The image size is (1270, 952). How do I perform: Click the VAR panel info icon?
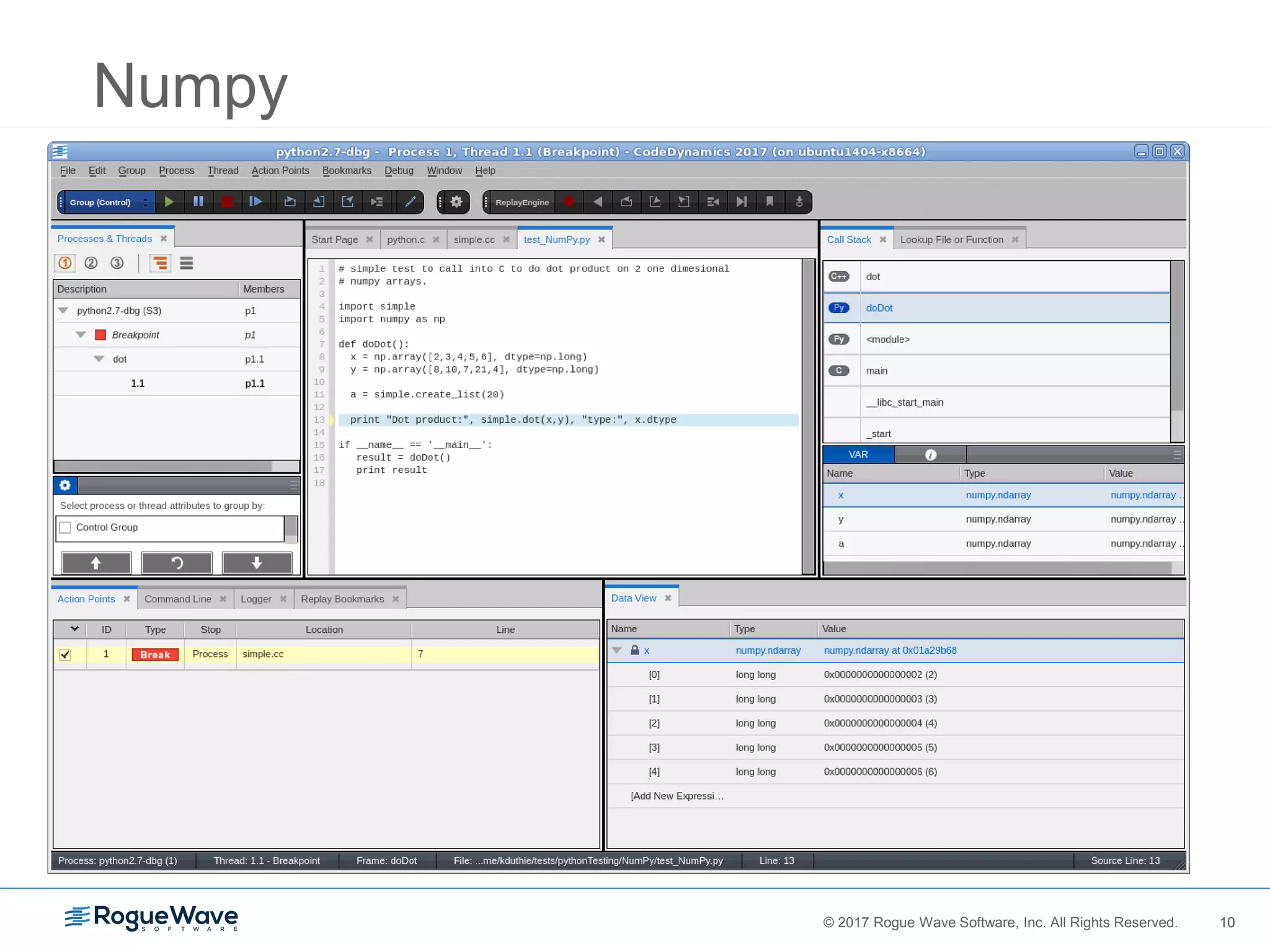pyautogui.click(x=930, y=455)
